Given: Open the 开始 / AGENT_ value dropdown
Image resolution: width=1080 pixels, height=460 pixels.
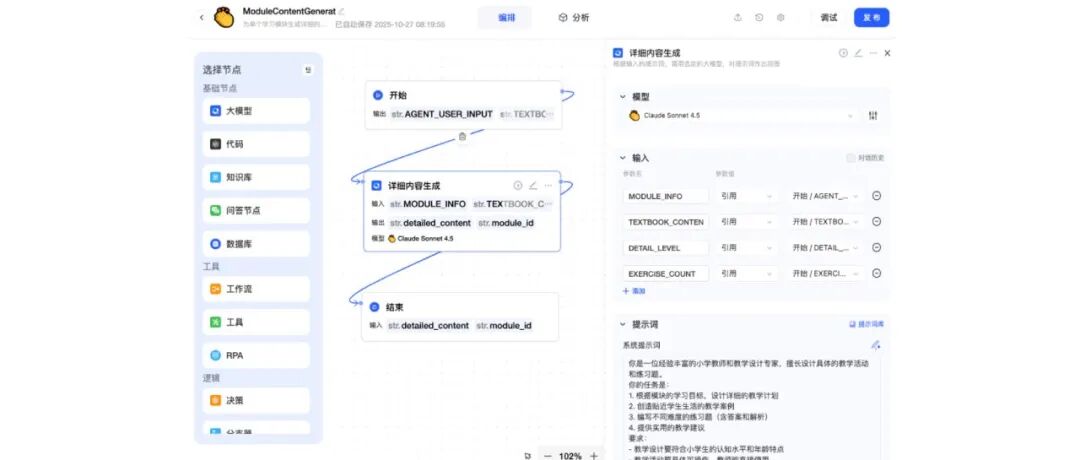Looking at the screenshot, I should tap(826, 196).
